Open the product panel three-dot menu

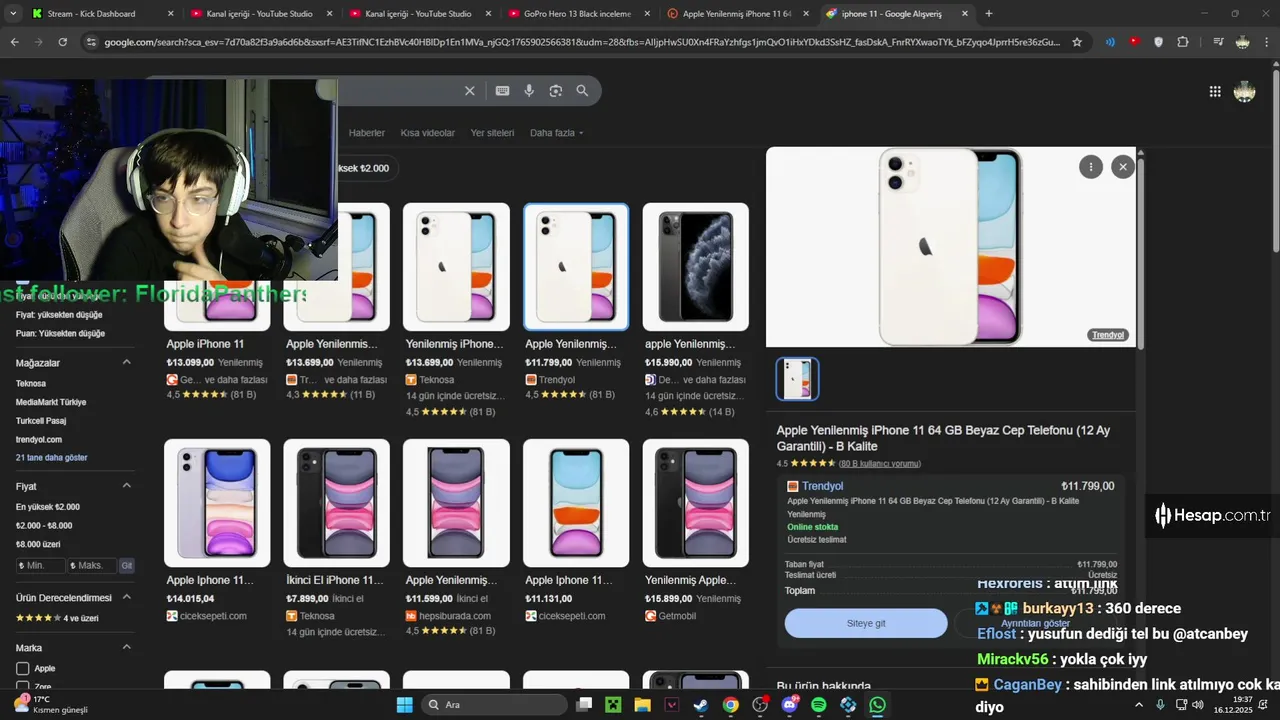pyautogui.click(x=1091, y=167)
